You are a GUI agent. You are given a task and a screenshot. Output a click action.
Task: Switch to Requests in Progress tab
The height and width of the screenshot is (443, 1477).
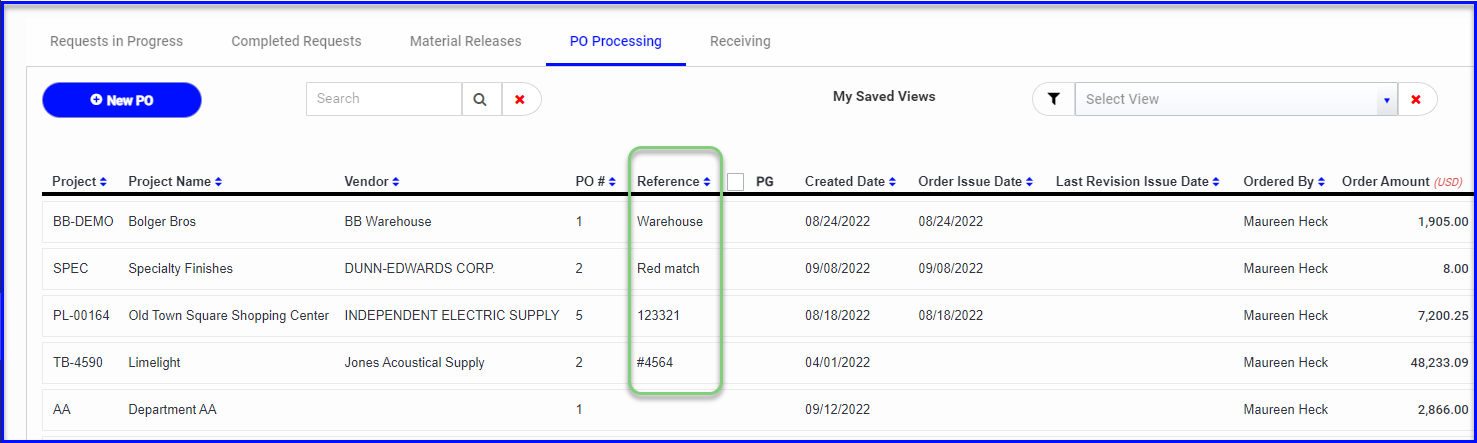point(116,41)
